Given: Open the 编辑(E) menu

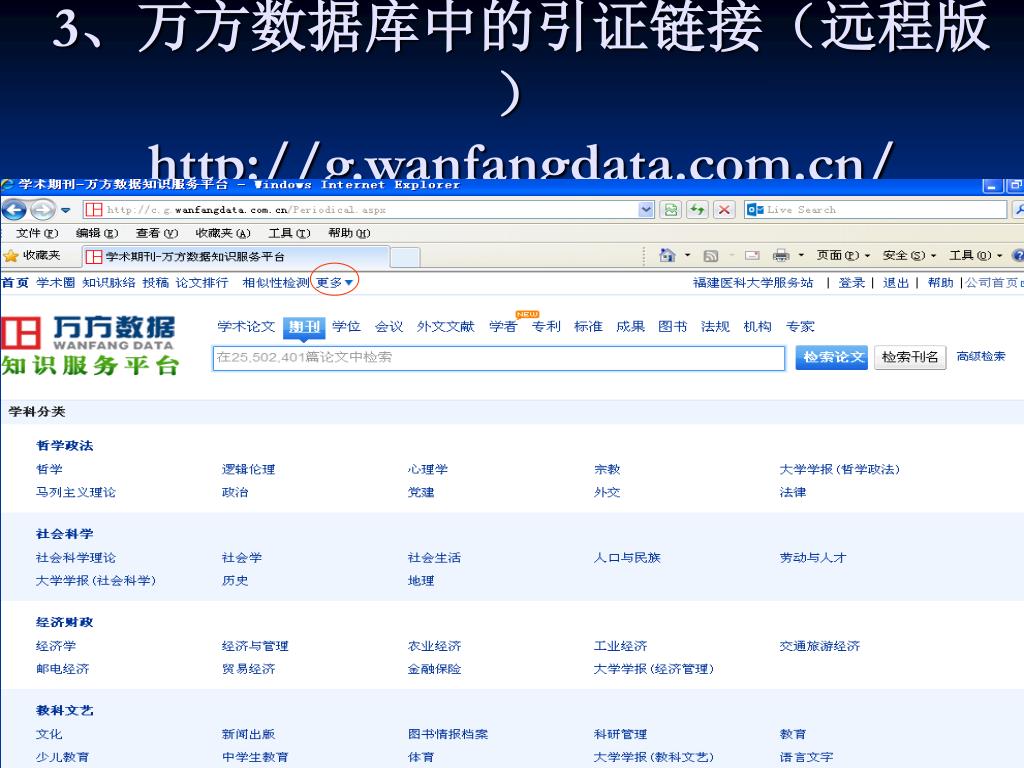Looking at the screenshot, I should (97, 233).
